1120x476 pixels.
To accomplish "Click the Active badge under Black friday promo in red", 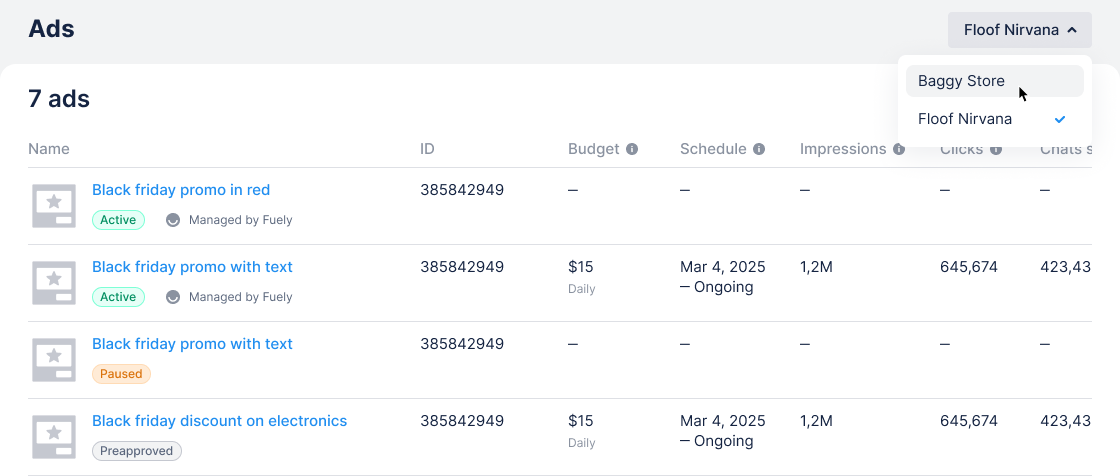I will 118,220.
